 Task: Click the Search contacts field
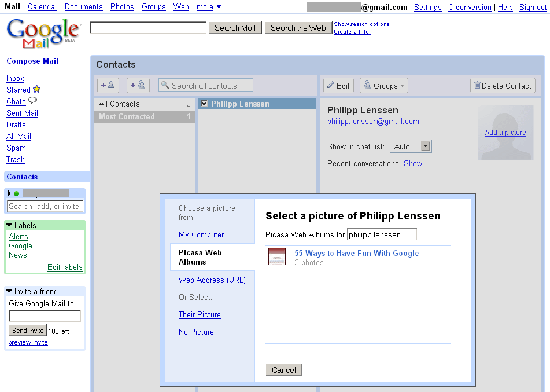point(206,85)
